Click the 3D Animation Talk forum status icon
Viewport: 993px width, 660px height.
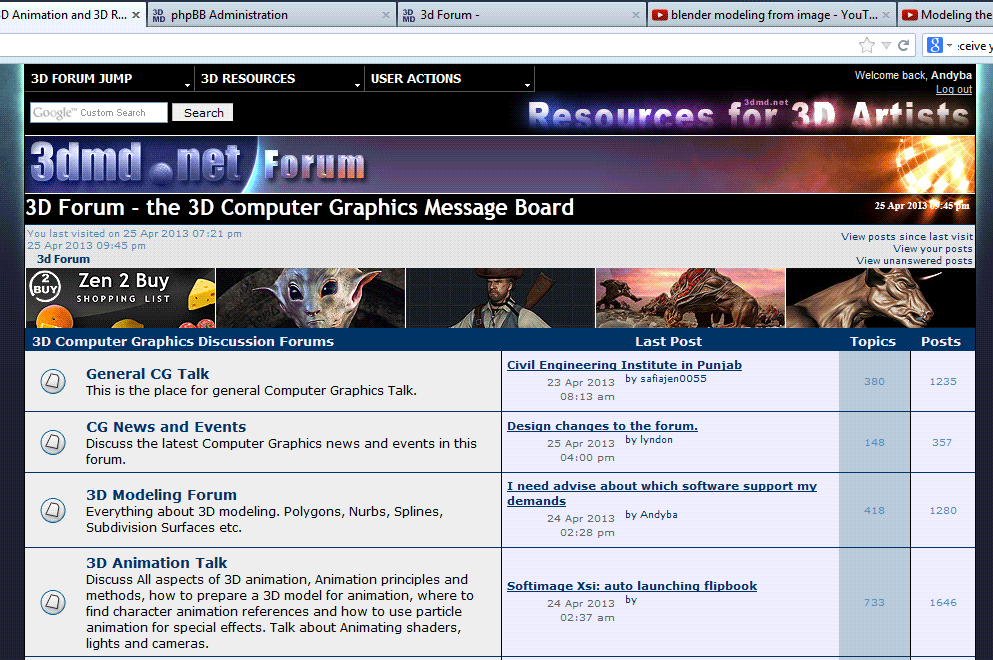click(x=53, y=602)
